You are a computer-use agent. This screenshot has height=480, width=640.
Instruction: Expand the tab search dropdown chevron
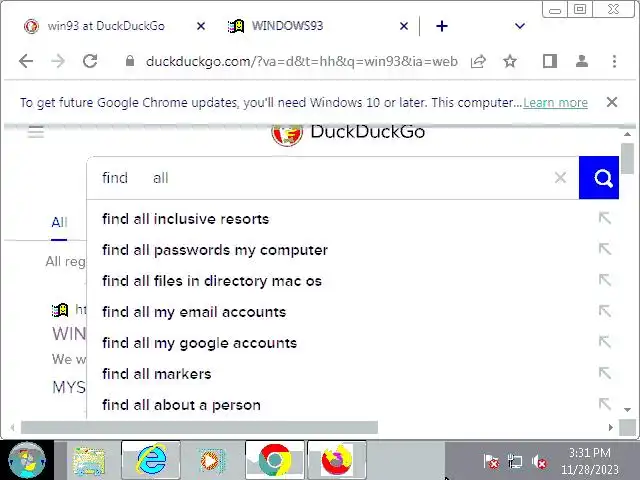[520, 26]
